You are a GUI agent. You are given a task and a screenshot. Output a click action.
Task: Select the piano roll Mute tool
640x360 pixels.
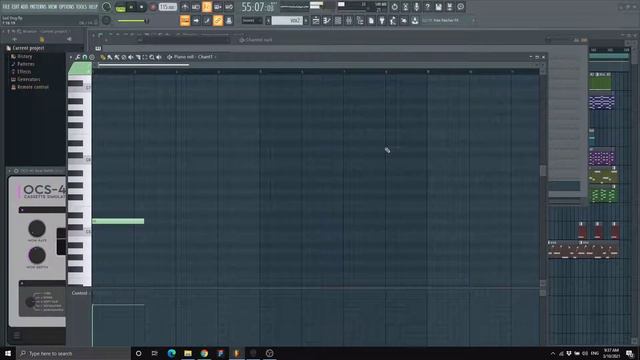click(131, 57)
